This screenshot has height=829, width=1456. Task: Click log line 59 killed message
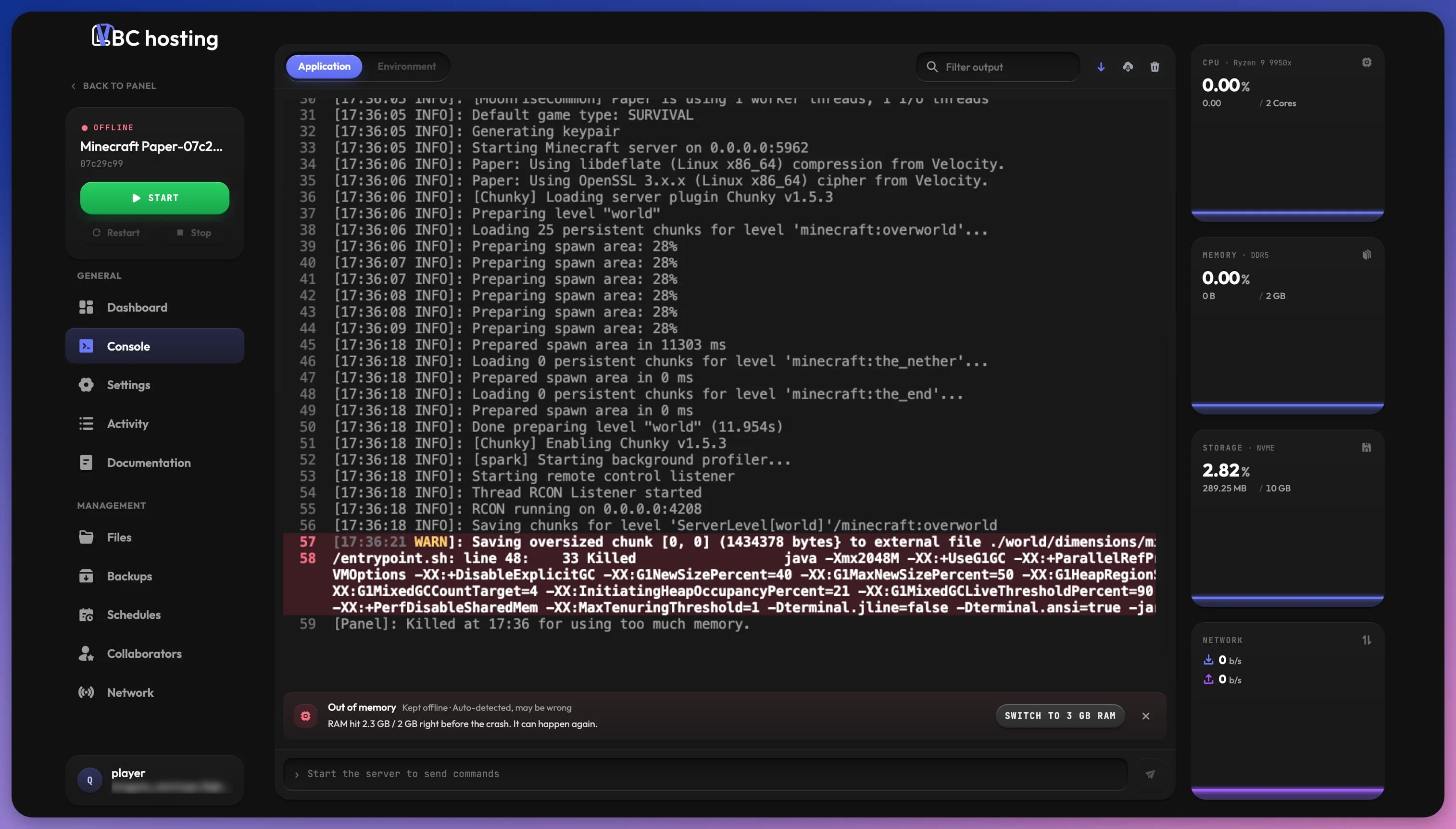pos(541,624)
